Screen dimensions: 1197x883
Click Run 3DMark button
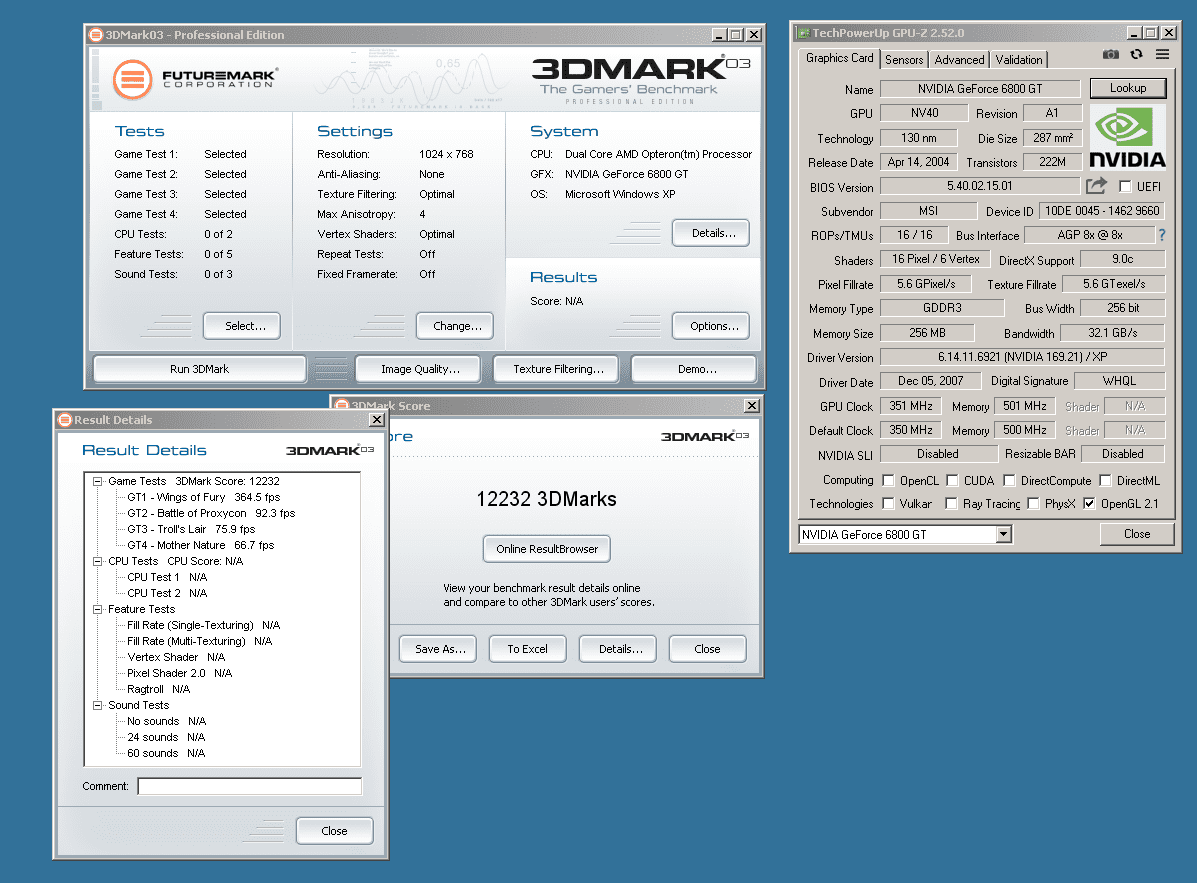[199, 369]
